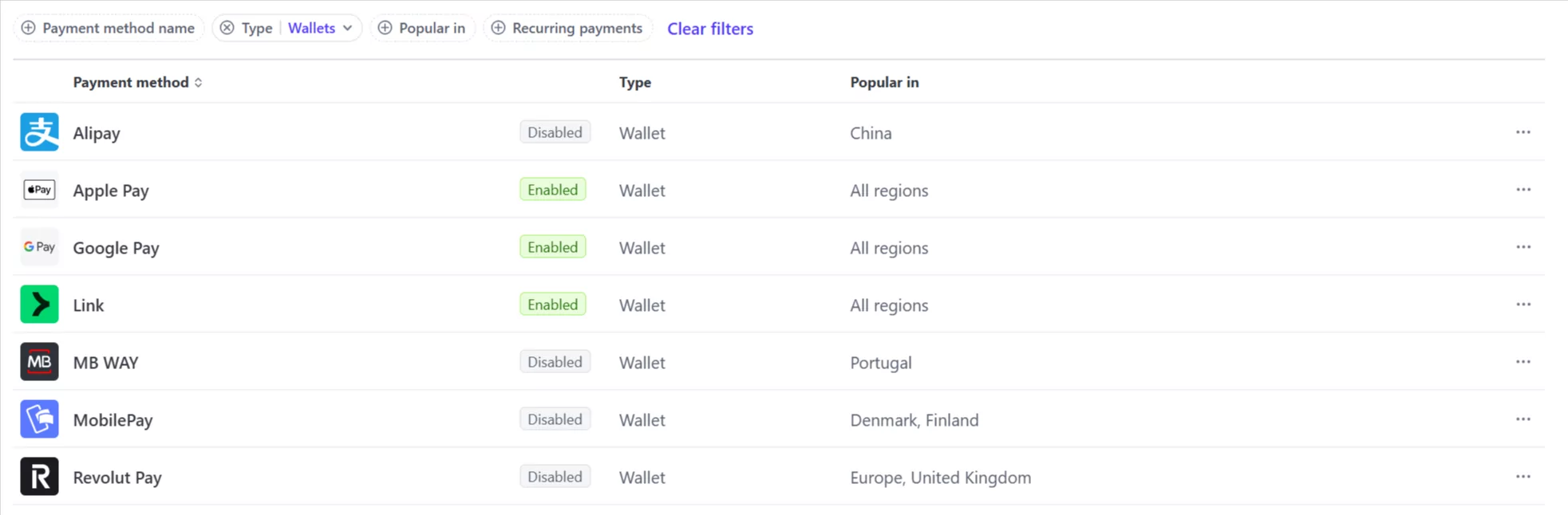This screenshot has height=515, width=1568.
Task: Click the Google Pay logo icon
Action: coord(39,247)
